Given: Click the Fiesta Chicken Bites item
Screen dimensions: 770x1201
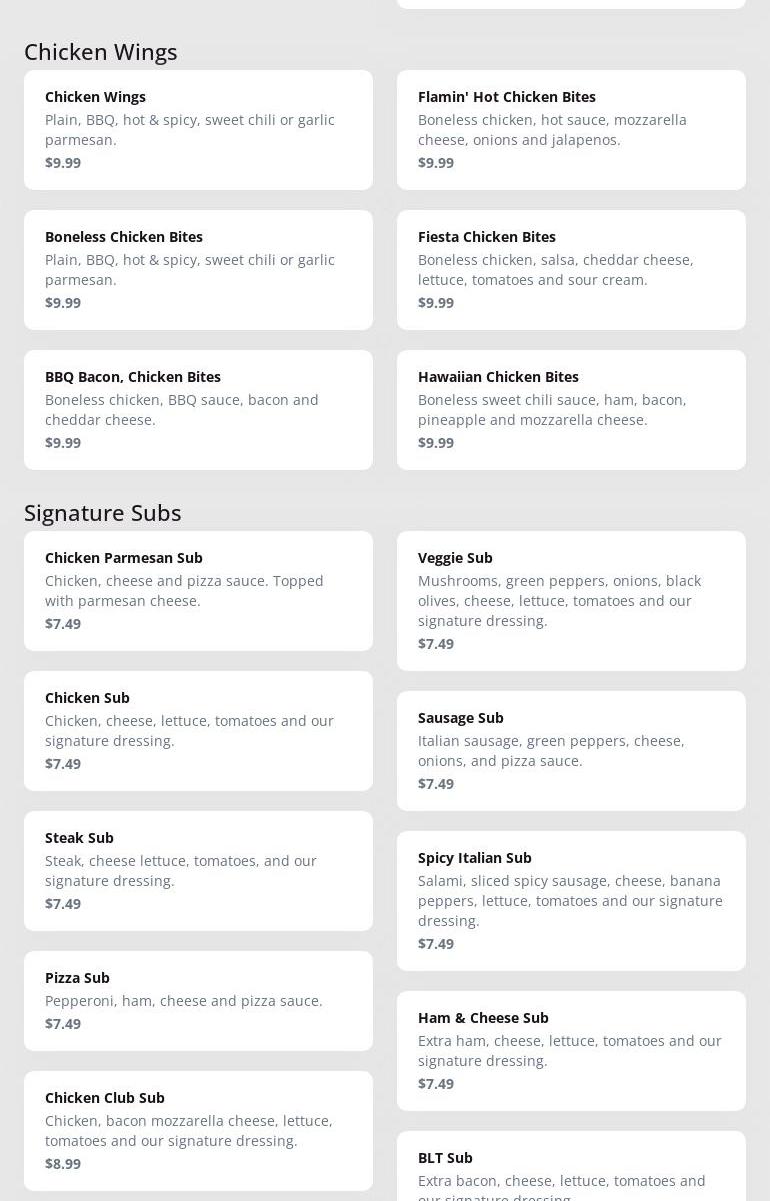Looking at the screenshot, I should [571, 270].
